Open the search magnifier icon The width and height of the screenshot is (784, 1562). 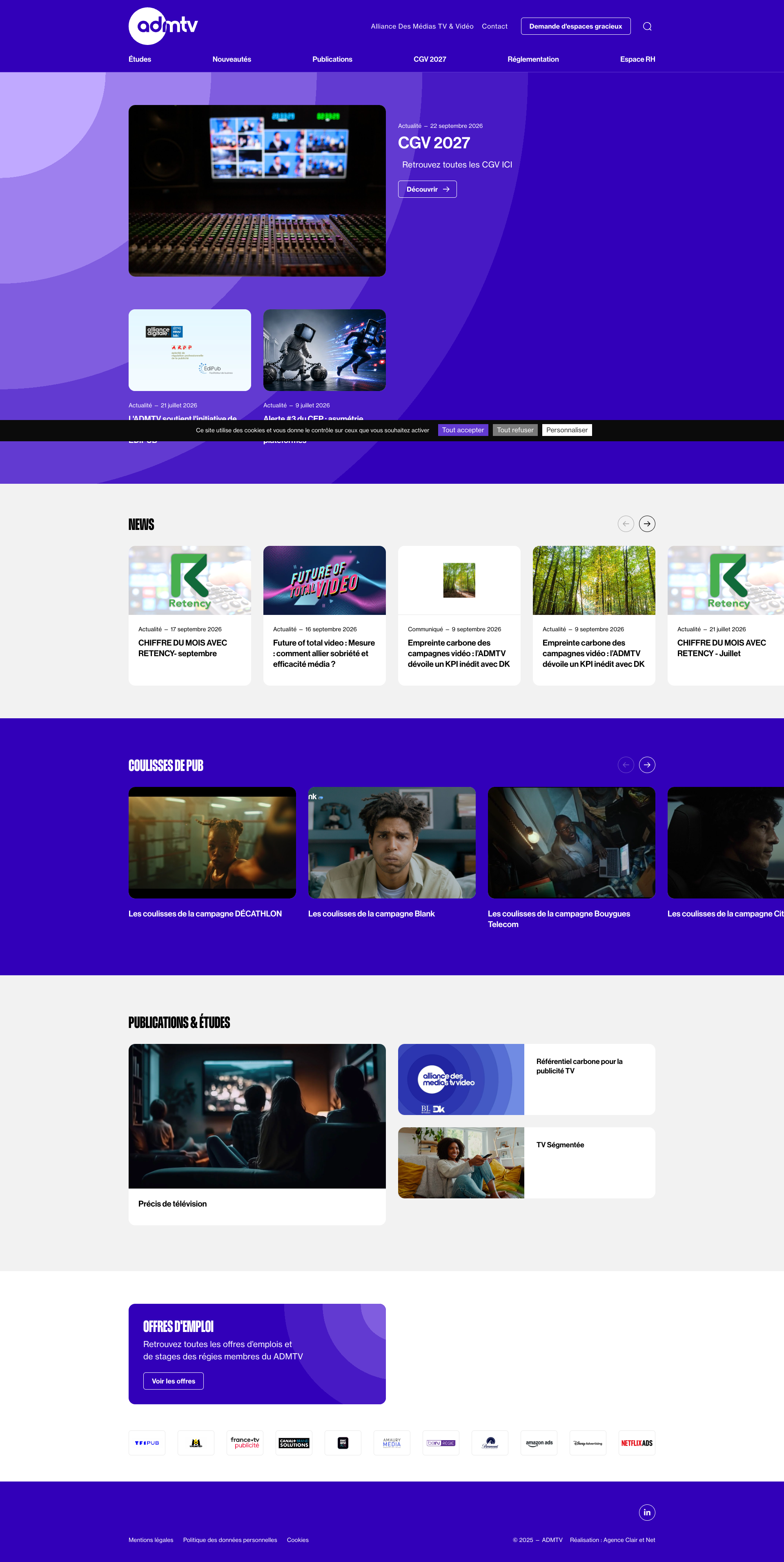coord(647,26)
